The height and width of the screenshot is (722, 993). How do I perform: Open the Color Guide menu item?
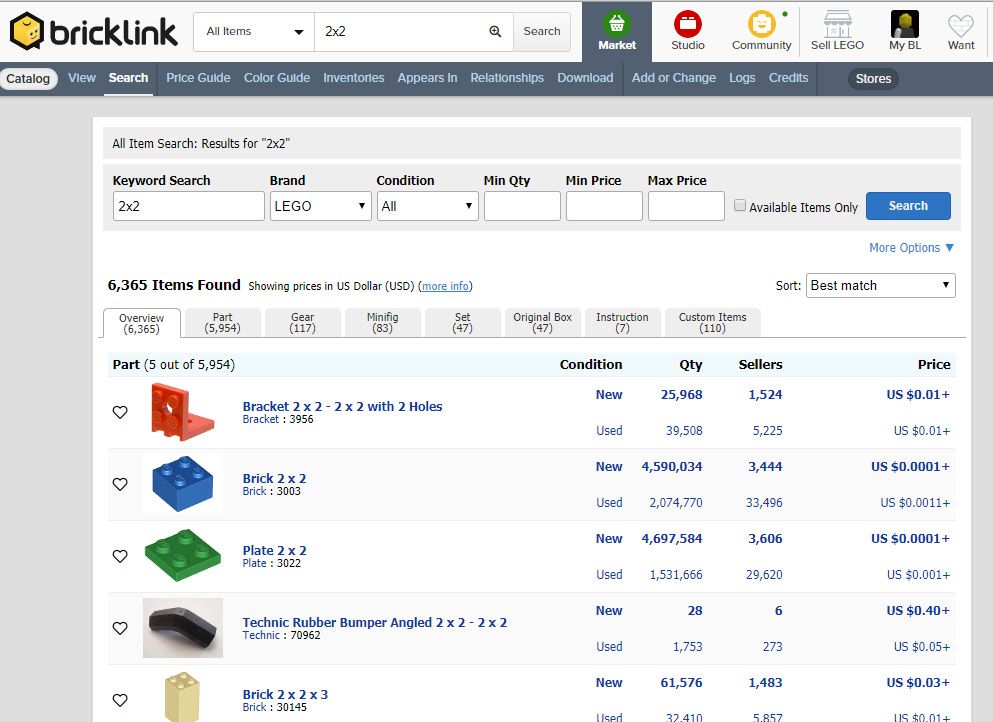(277, 78)
